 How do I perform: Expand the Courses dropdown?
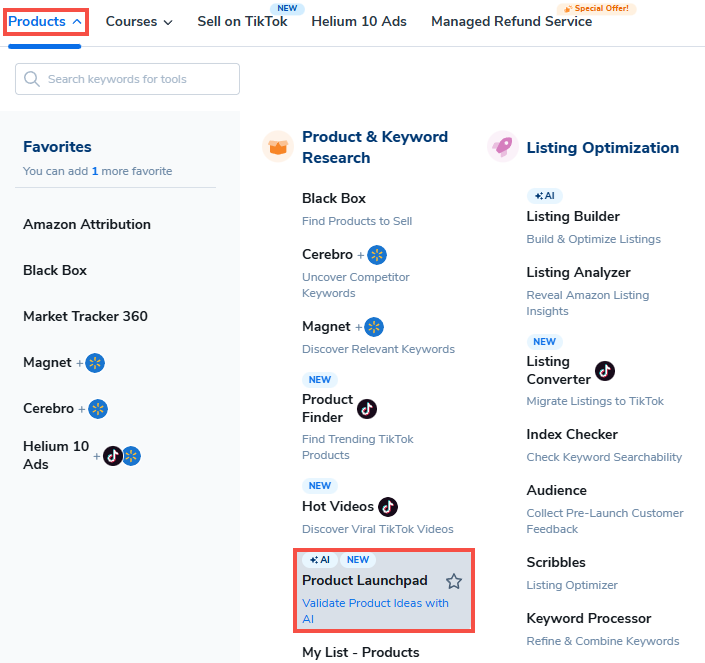[139, 21]
